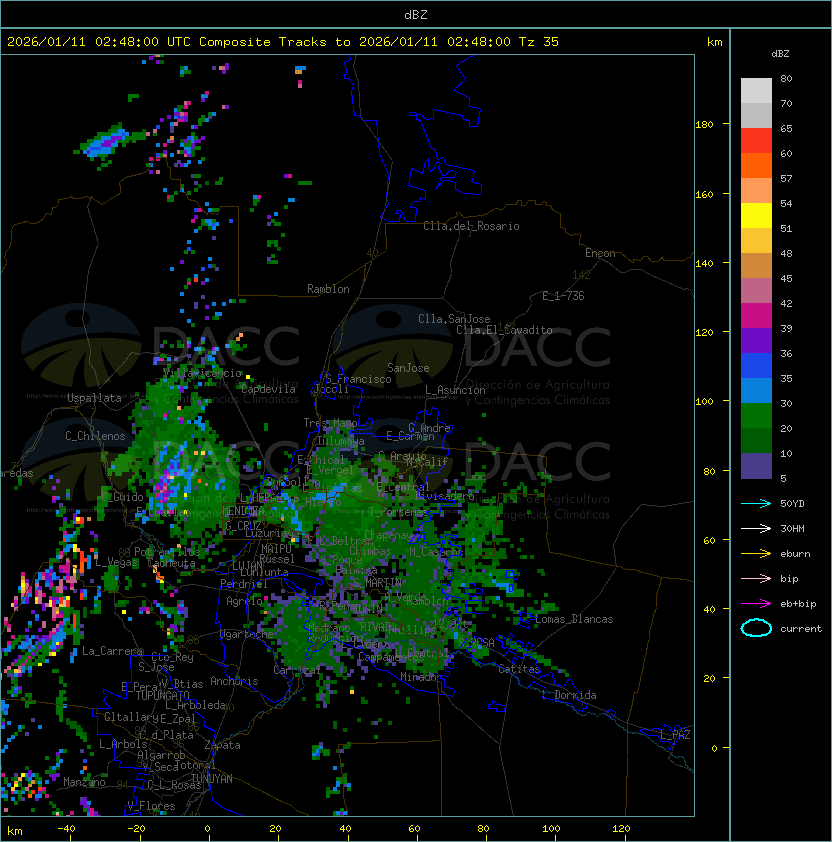
Task: Click the 20 dBZ green swatch
Action: [756, 440]
